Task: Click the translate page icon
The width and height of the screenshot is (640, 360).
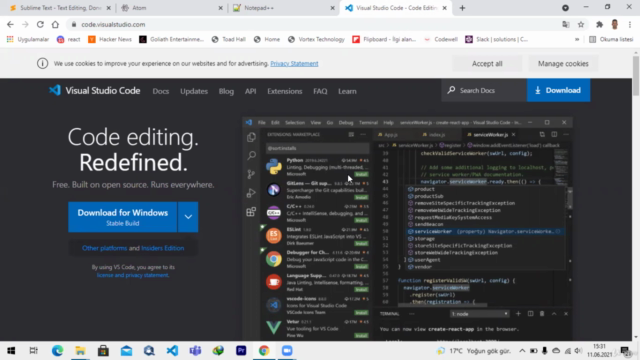Action: click(x=566, y=24)
